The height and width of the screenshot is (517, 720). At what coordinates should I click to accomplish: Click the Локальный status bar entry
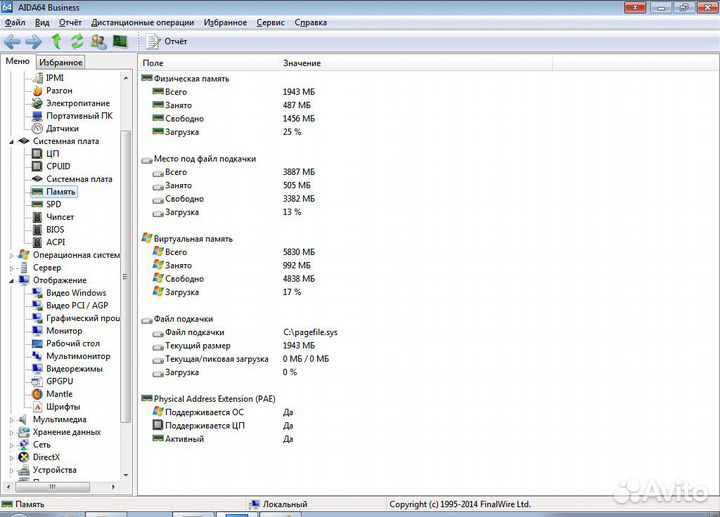click(285, 504)
